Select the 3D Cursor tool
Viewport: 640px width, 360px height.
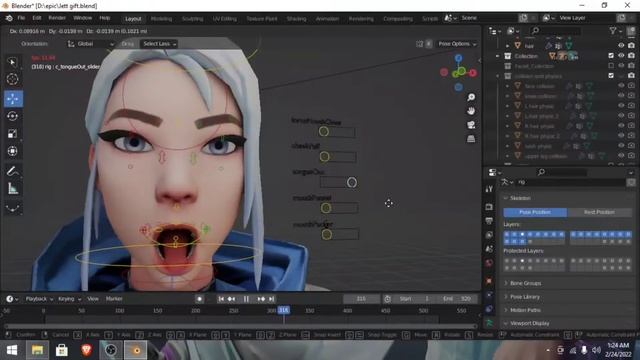pos(13,79)
